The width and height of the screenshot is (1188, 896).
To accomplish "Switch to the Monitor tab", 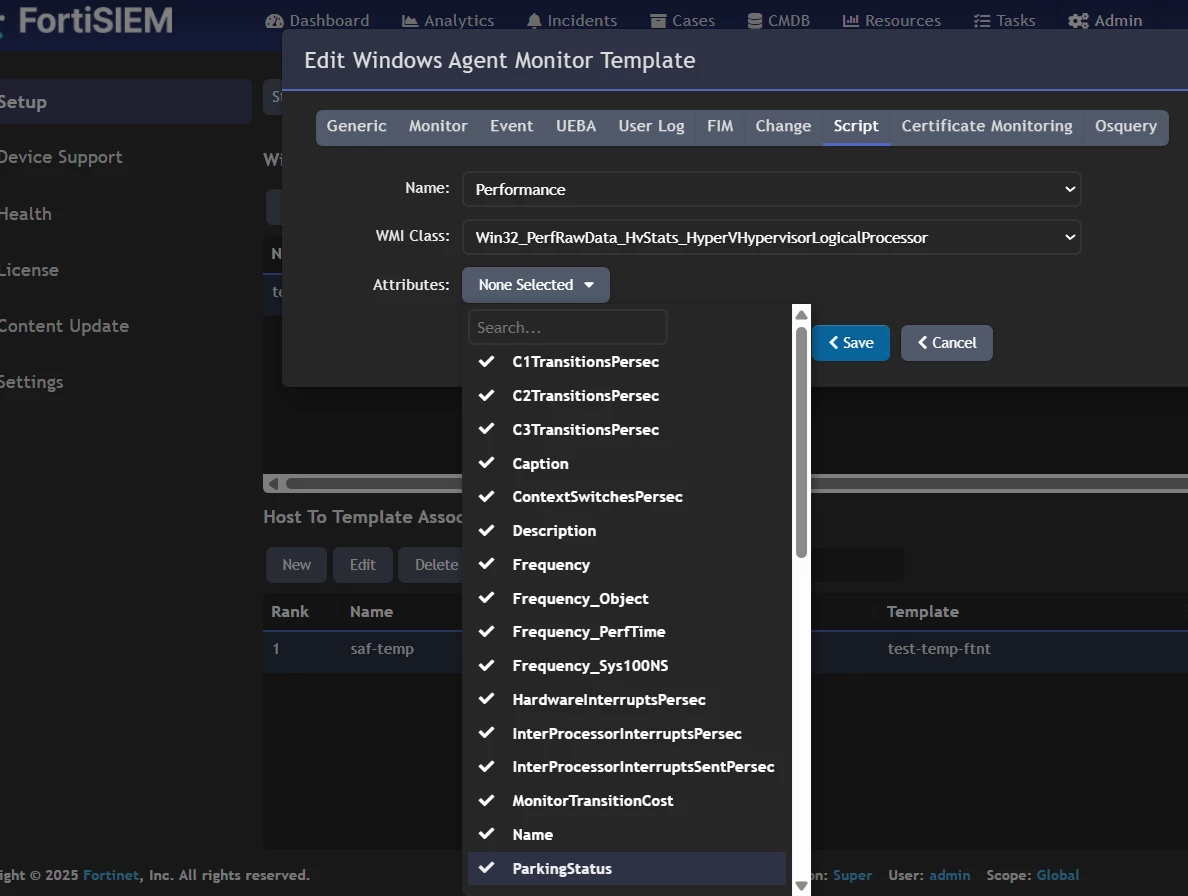I will 438,126.
